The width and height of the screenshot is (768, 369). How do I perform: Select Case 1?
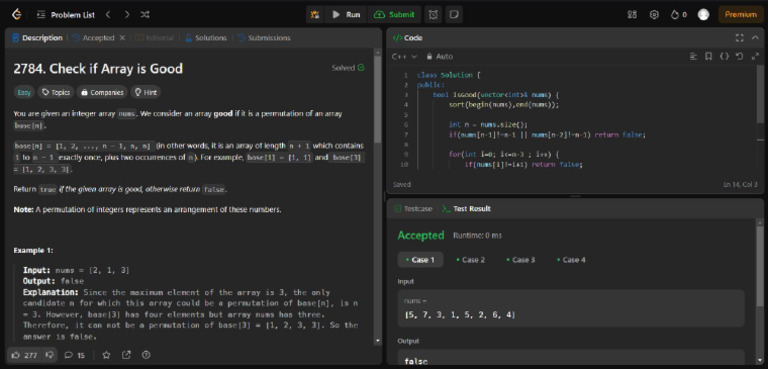[x=420, y=260]
